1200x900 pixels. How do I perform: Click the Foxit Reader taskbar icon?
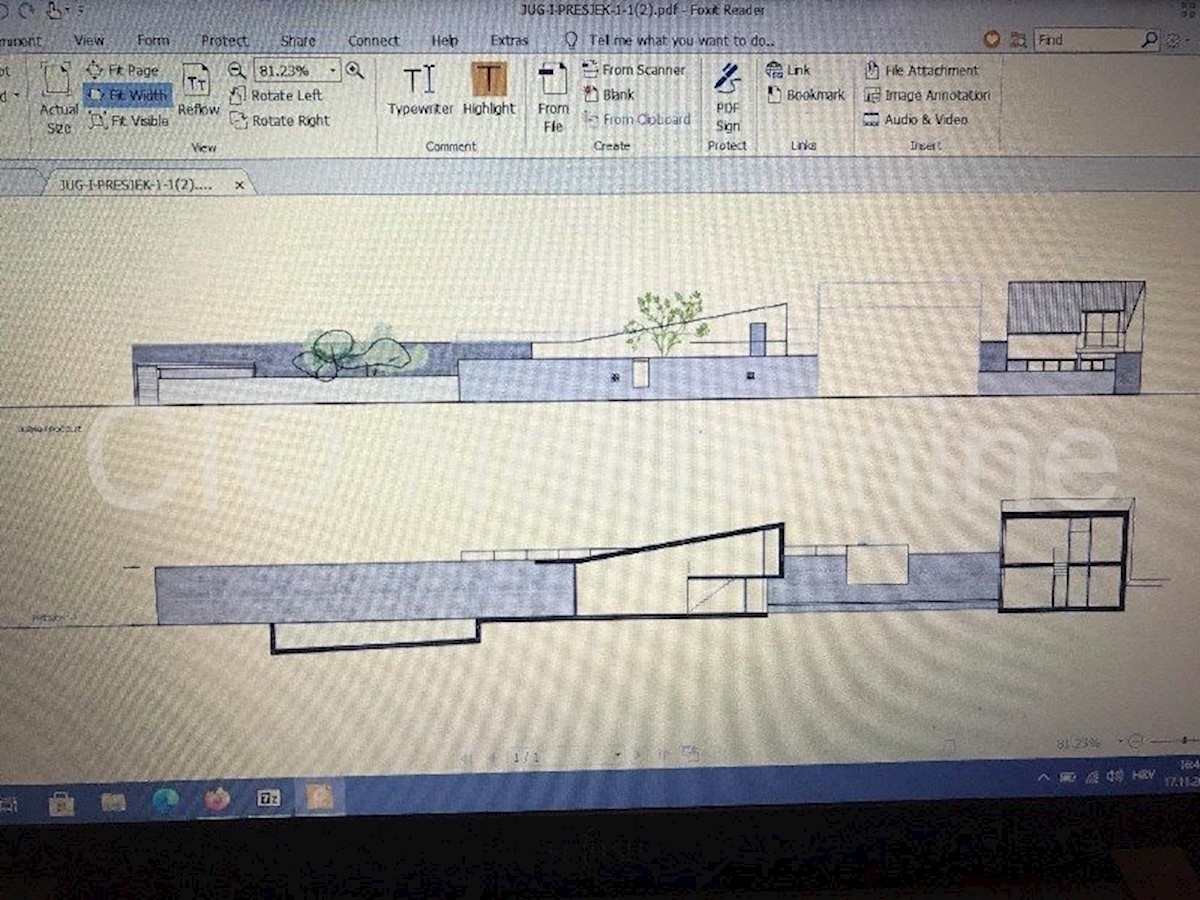click(320, 797)
